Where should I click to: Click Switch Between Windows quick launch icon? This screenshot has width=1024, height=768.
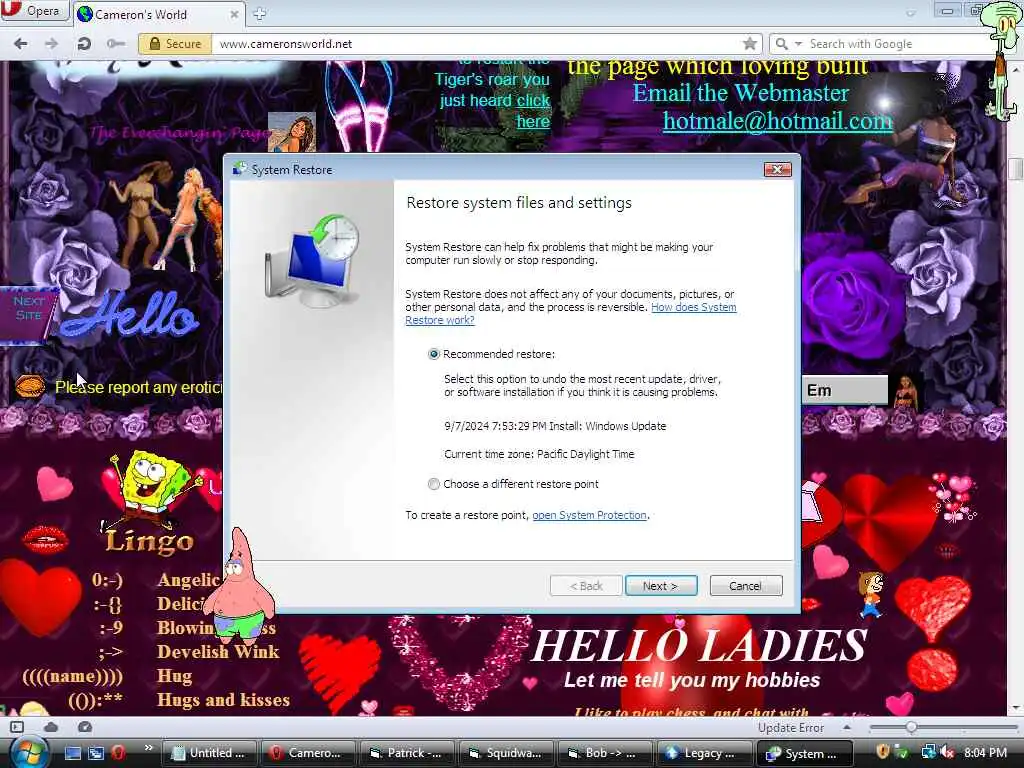[x=96, y=753]
